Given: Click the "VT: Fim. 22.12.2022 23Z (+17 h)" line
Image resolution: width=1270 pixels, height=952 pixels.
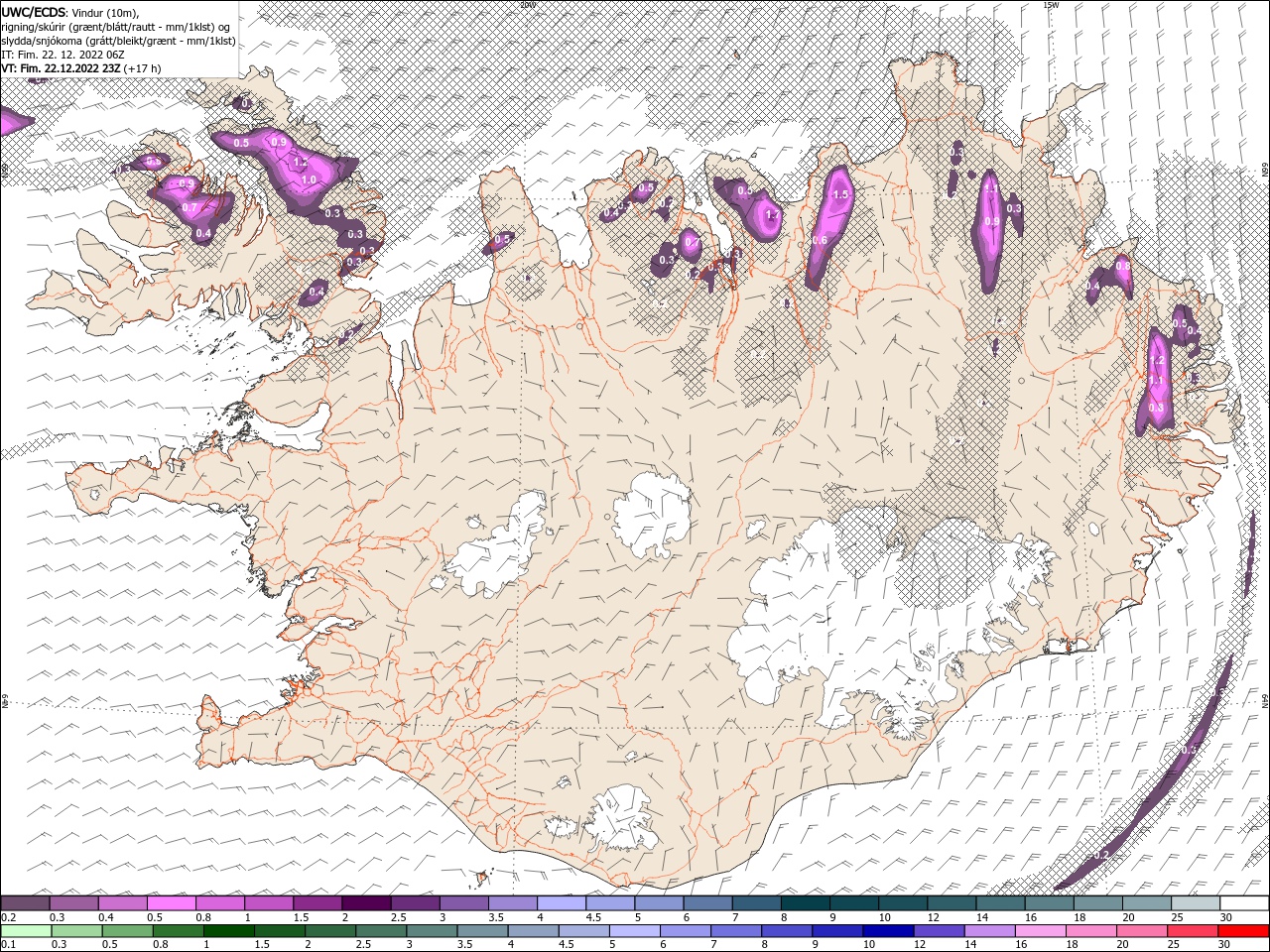Looking at the screenshot, I should (x=81, y=68).
